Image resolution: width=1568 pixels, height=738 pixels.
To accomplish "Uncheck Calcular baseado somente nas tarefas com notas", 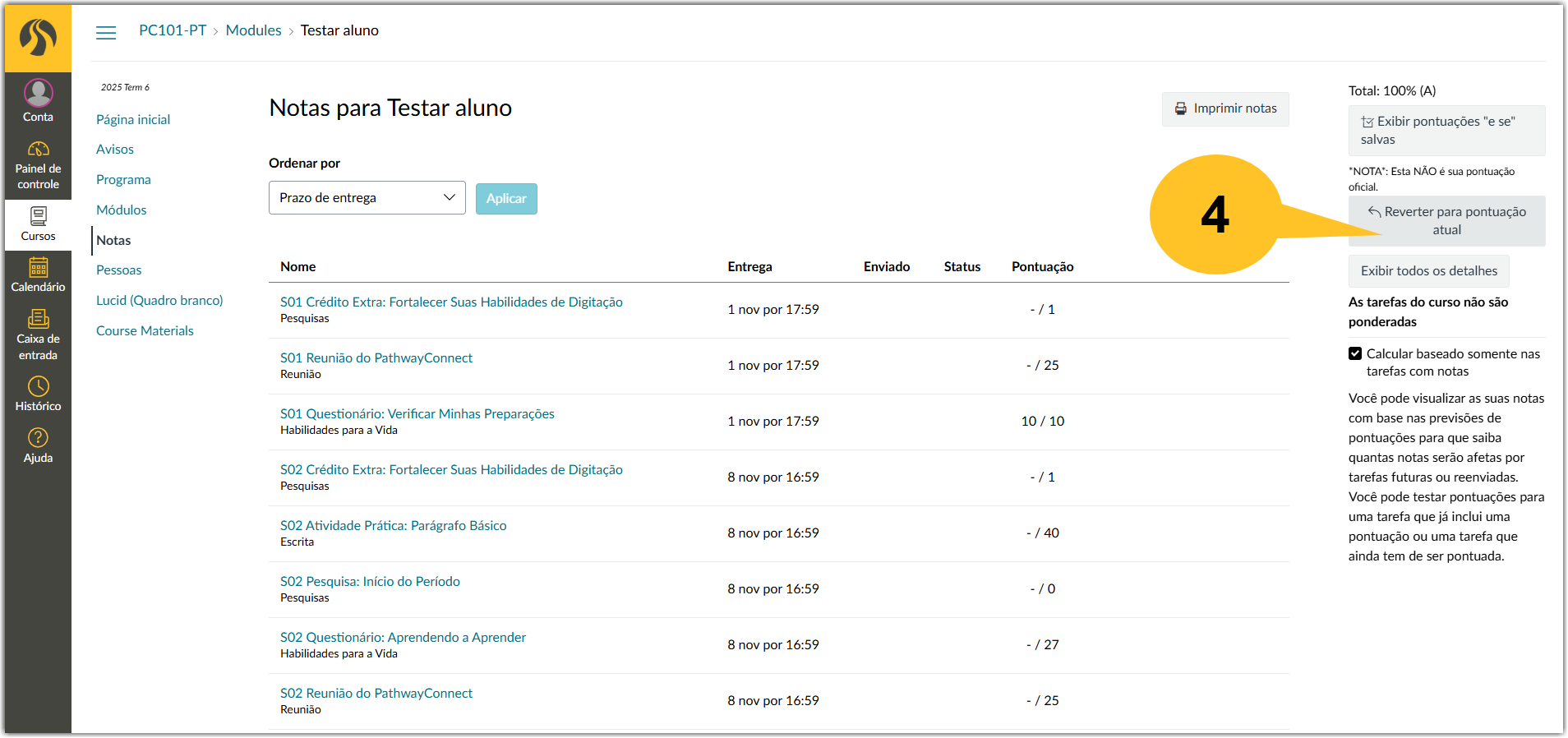I will pyautogui.click(x=1355, y=353).
